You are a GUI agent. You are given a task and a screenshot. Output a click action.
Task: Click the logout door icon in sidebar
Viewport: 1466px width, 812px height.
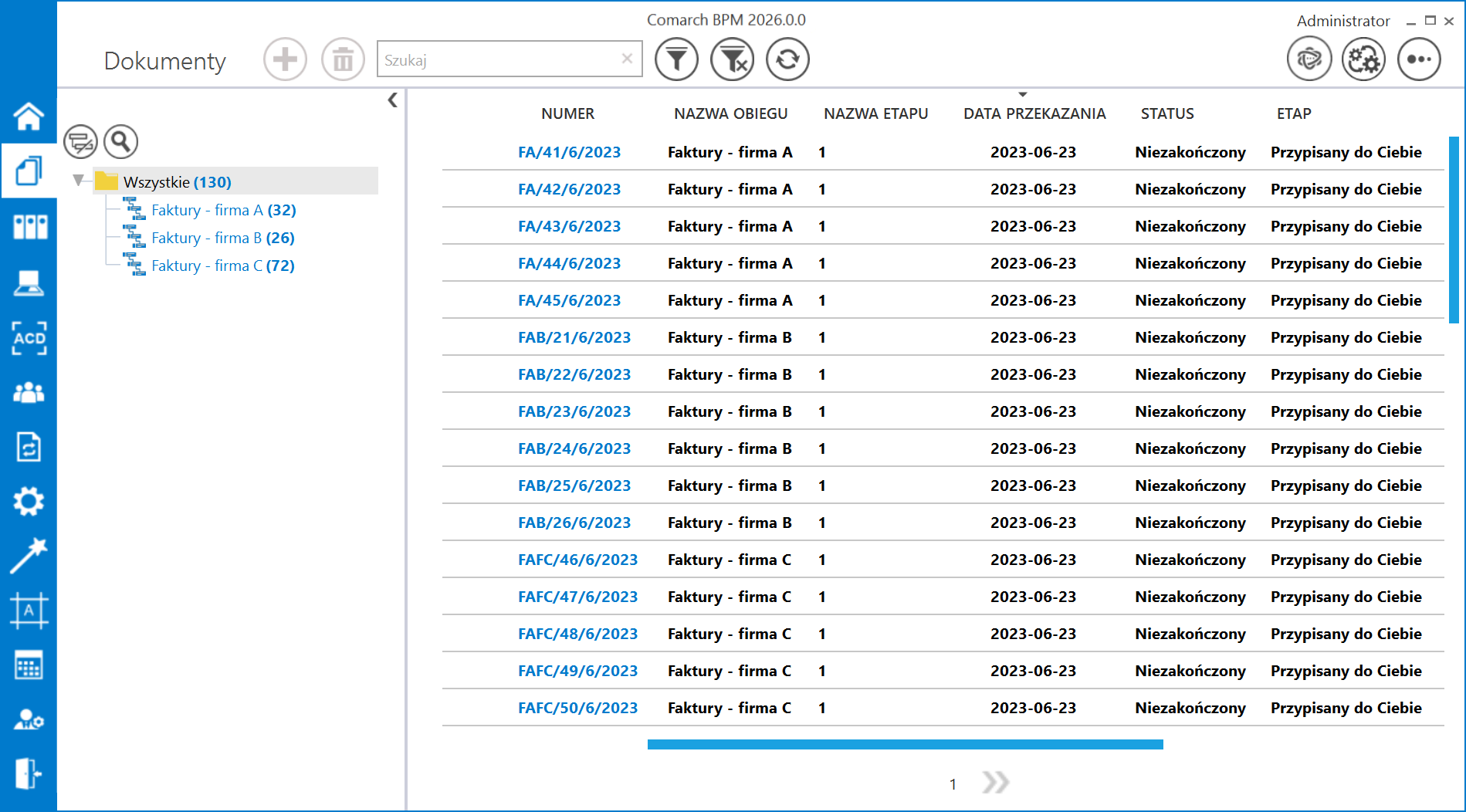(29, 773)
